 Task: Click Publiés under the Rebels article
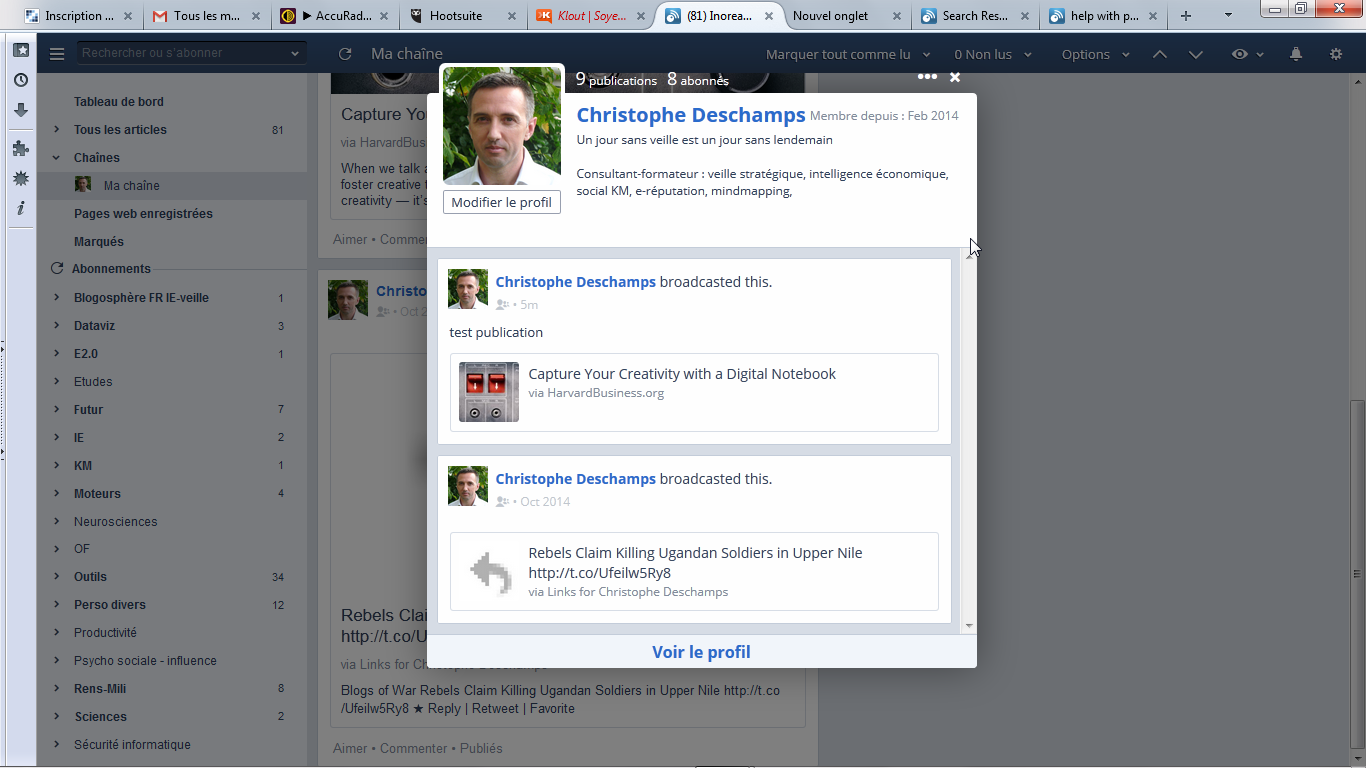[x=481, y=748]
